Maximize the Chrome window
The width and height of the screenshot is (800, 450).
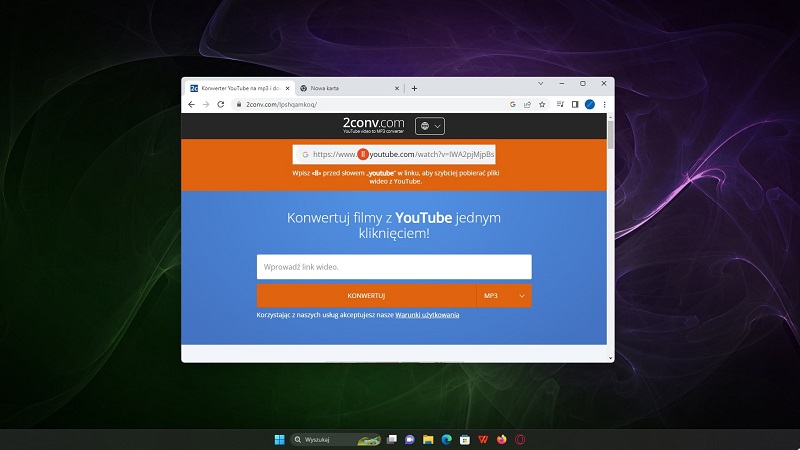583,83
